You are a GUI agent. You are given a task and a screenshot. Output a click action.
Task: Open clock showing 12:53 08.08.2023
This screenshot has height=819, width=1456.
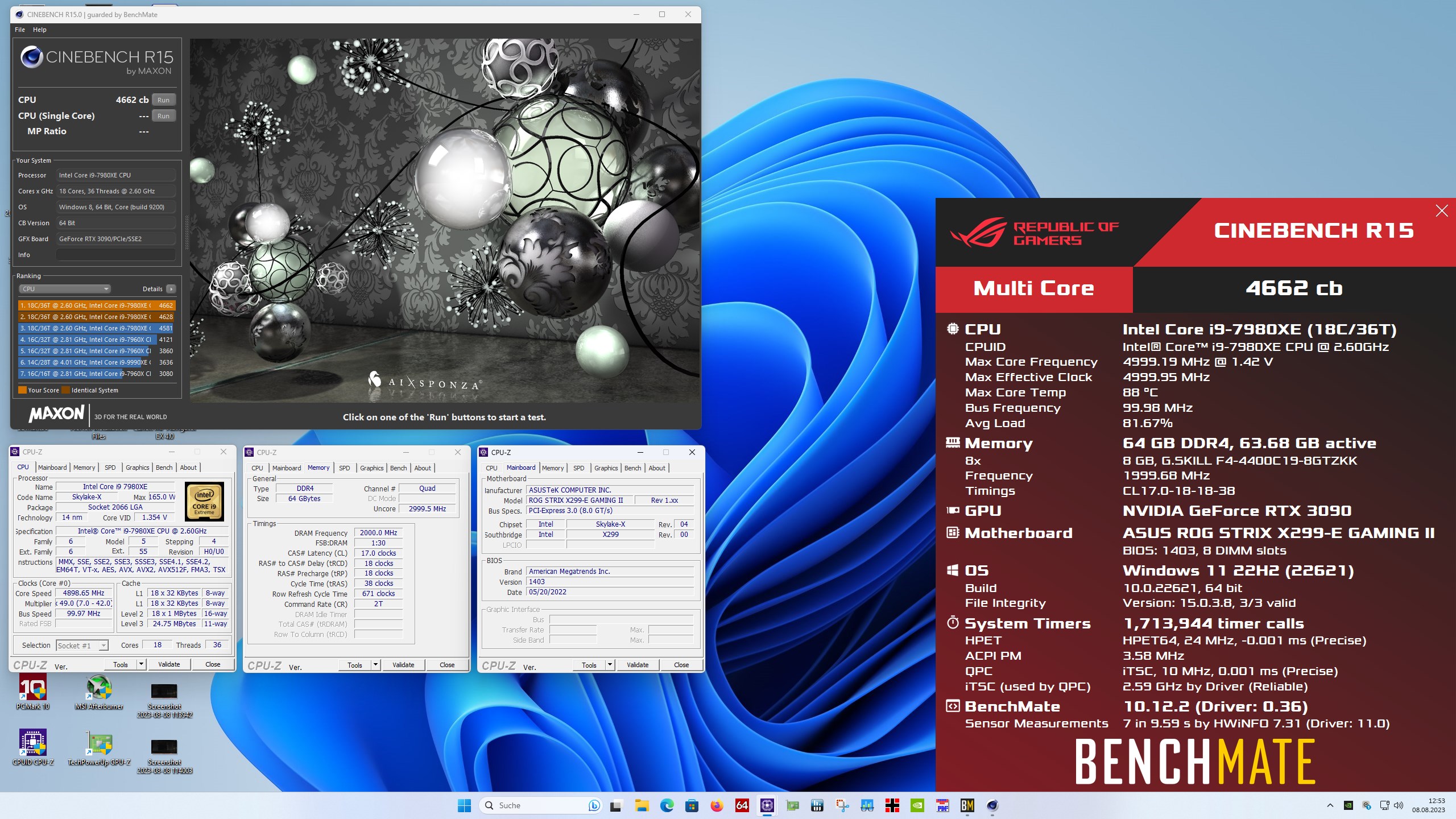tap(1428, 805)
